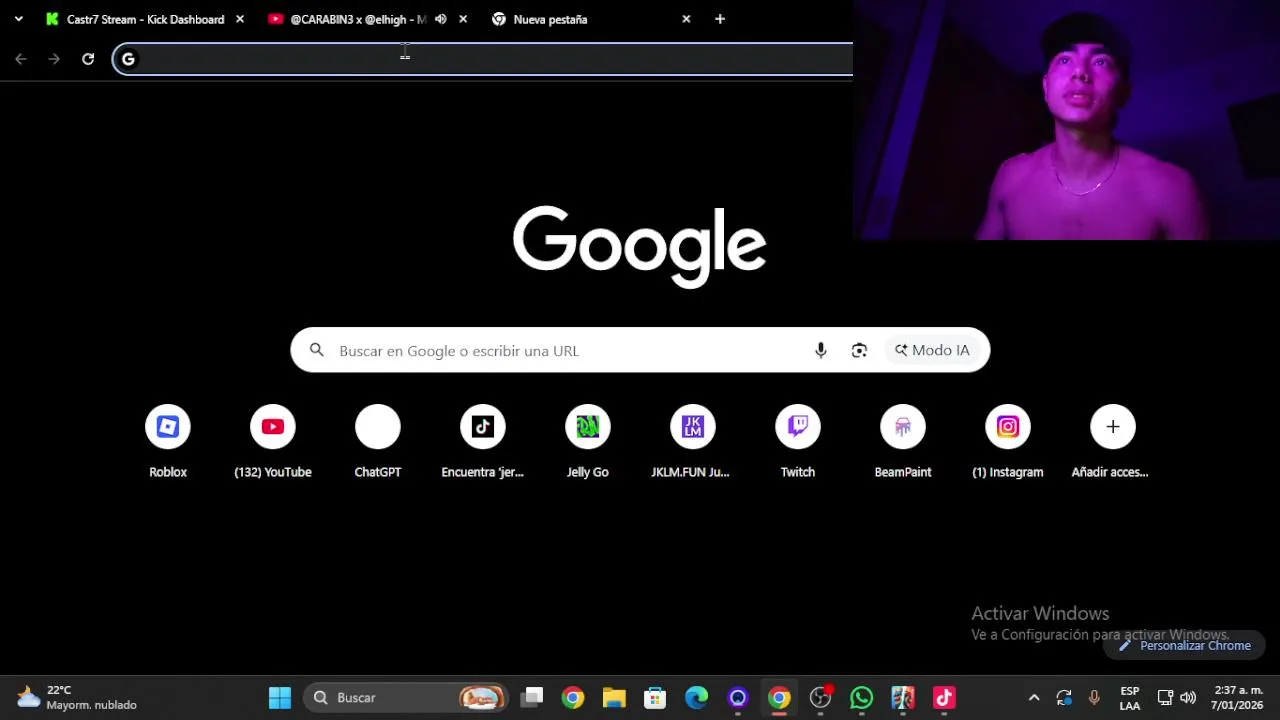Go forward with the forward arrow
The width and height of the screenshot is (1280, 720).
click(x=54, y=59)
